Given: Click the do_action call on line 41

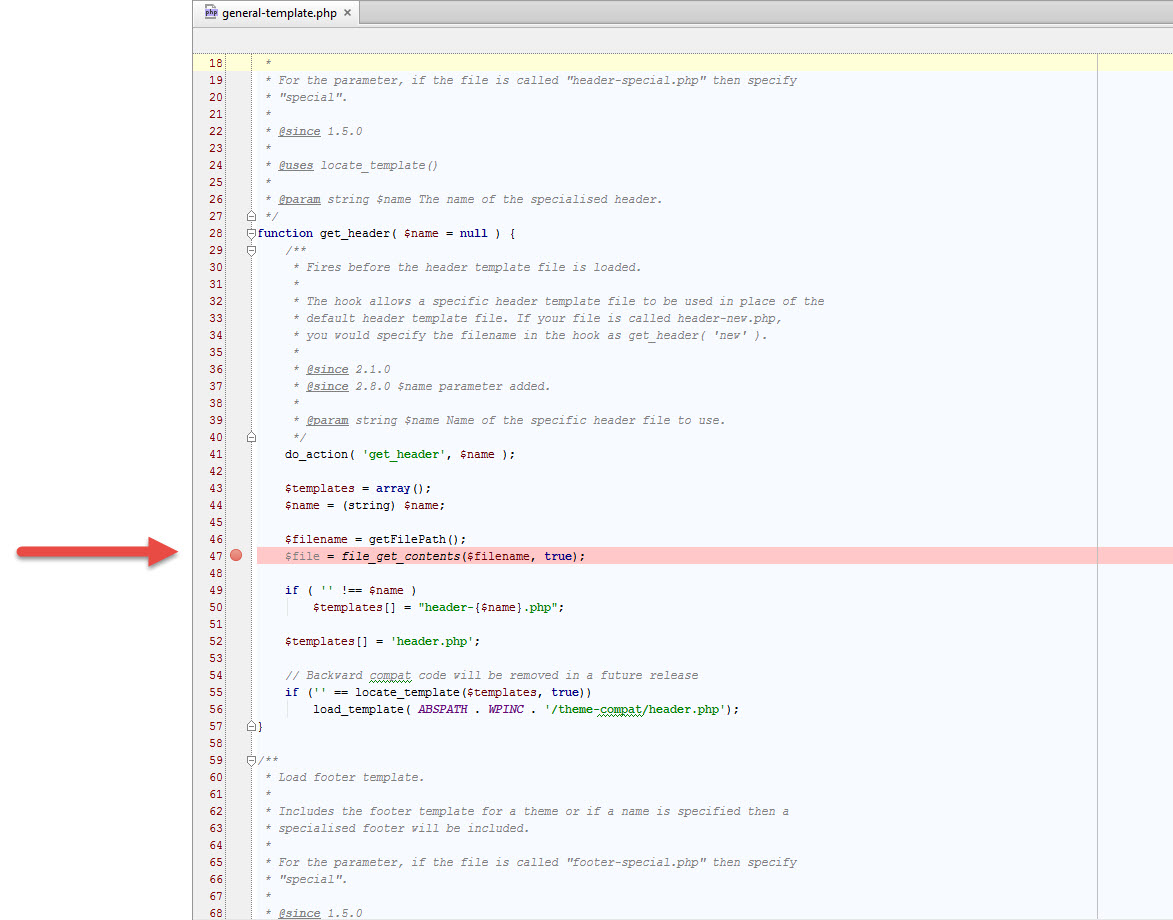Looking at the screenshot, I should (x=316, y=454).
